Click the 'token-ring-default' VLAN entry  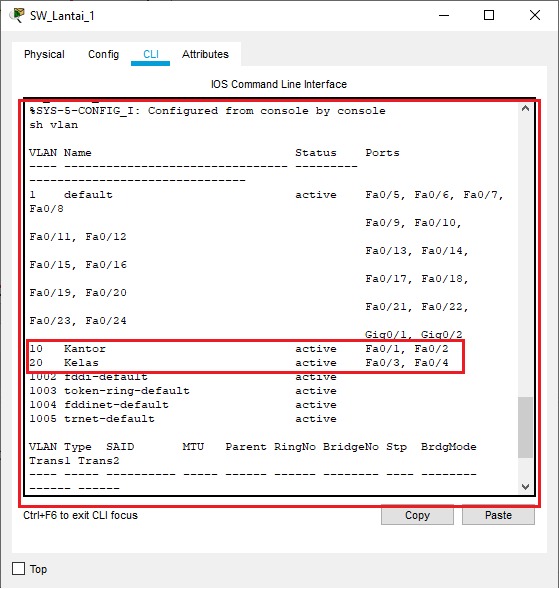click(x=127, y=391)
